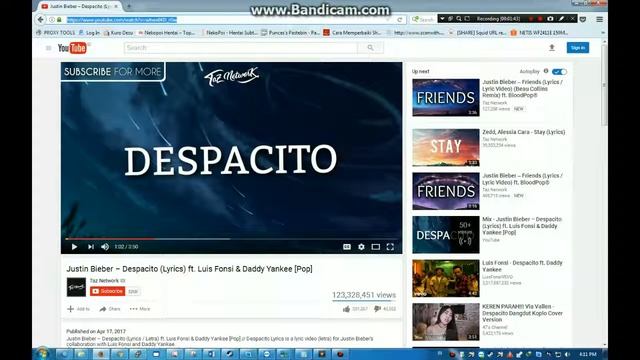Open the Steam taskbar icon

coord(230,354)
